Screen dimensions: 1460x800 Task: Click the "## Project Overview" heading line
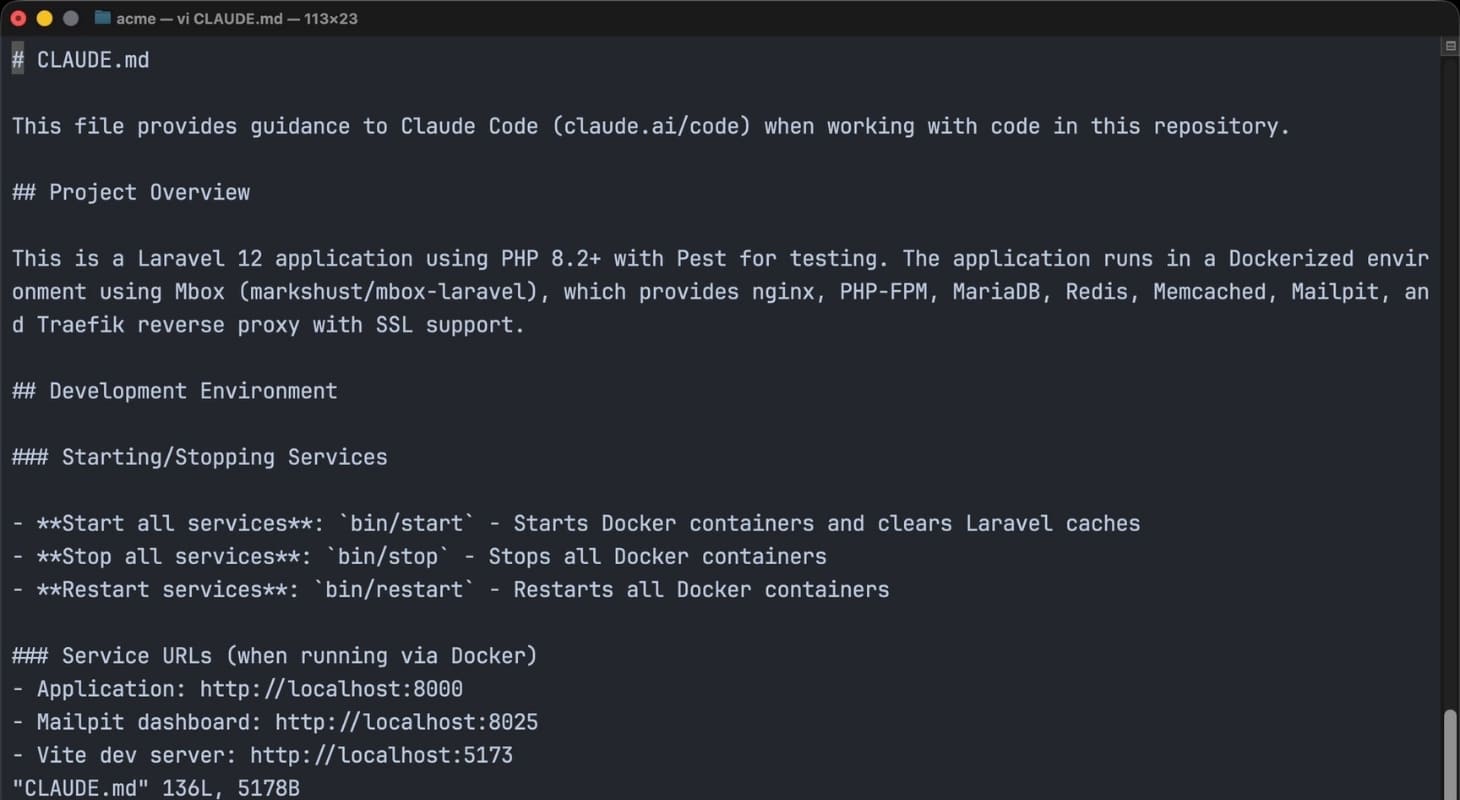tap(131, 192)
